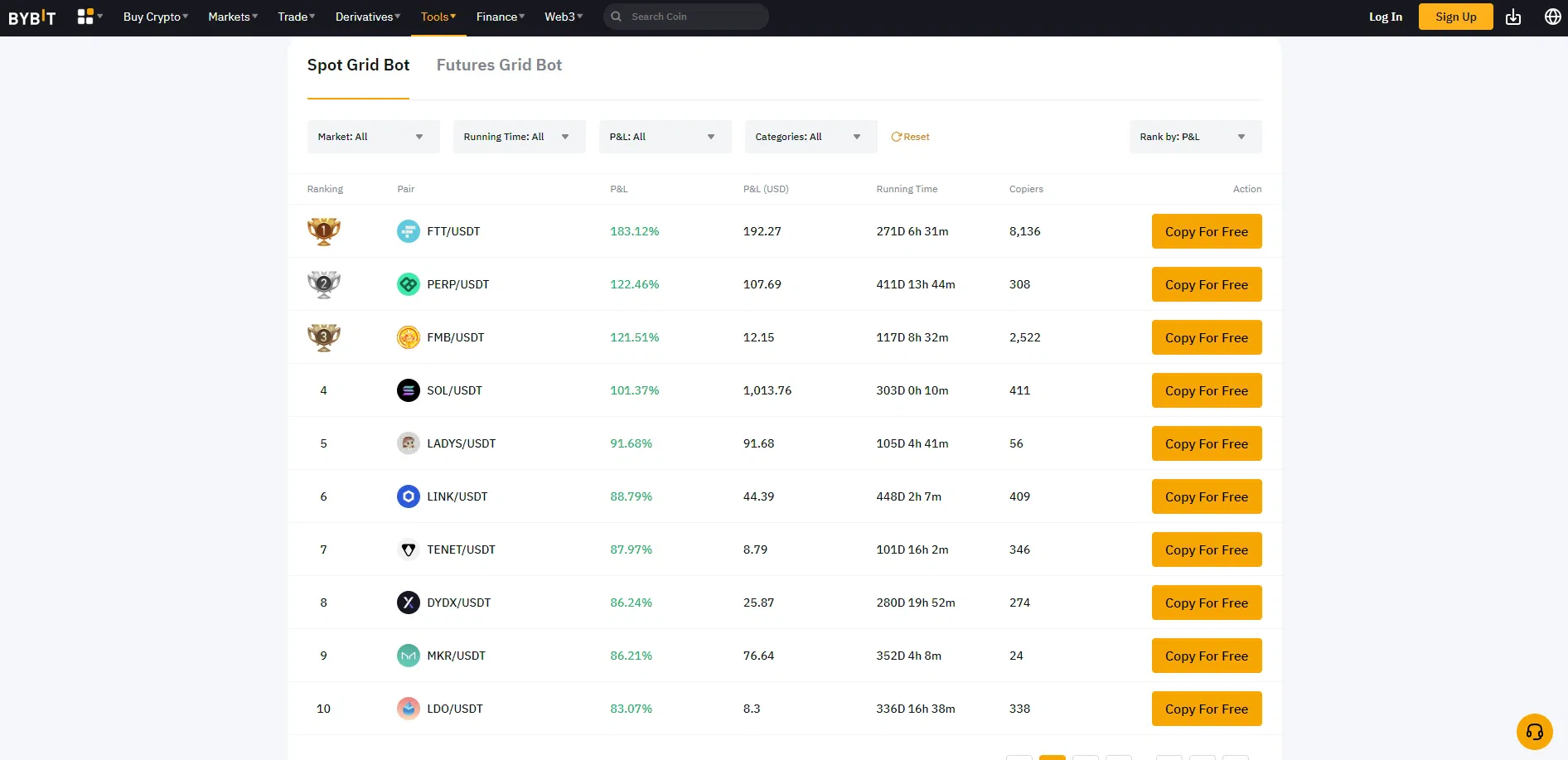The height and width of the screenshot is (760, 1568).
Task: Click the Sign Up button
Action: click(1456, 17)
